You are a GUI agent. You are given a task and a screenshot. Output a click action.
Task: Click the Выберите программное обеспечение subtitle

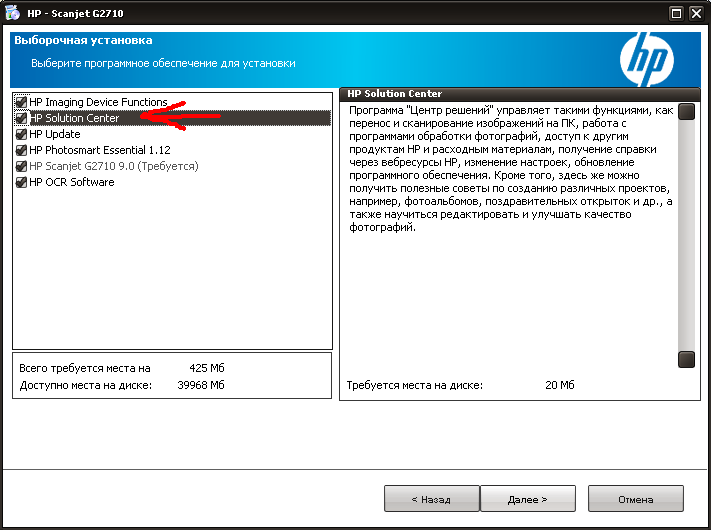(x=163, y=63)
